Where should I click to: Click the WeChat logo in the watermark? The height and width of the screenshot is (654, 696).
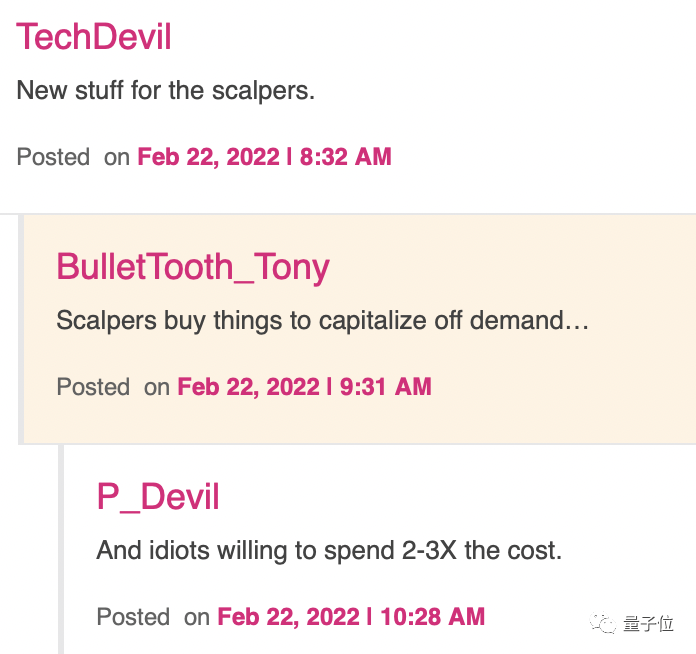pyautogui.click(x=603, y=624)
